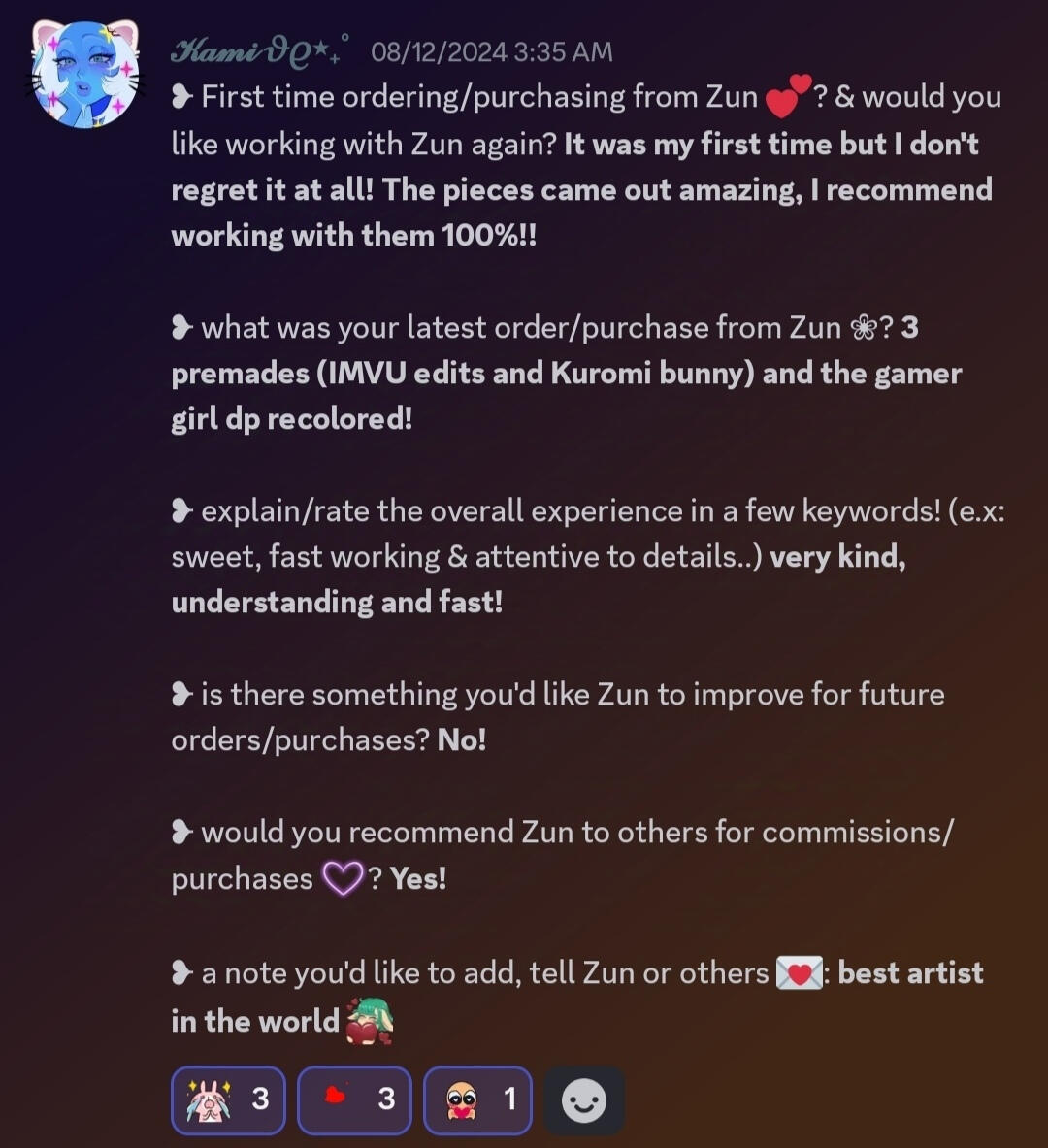Click the purple outlined heart emoji
Image resolution: width=1048 pixels, height=1148 pixels.
tap(343, 878)
